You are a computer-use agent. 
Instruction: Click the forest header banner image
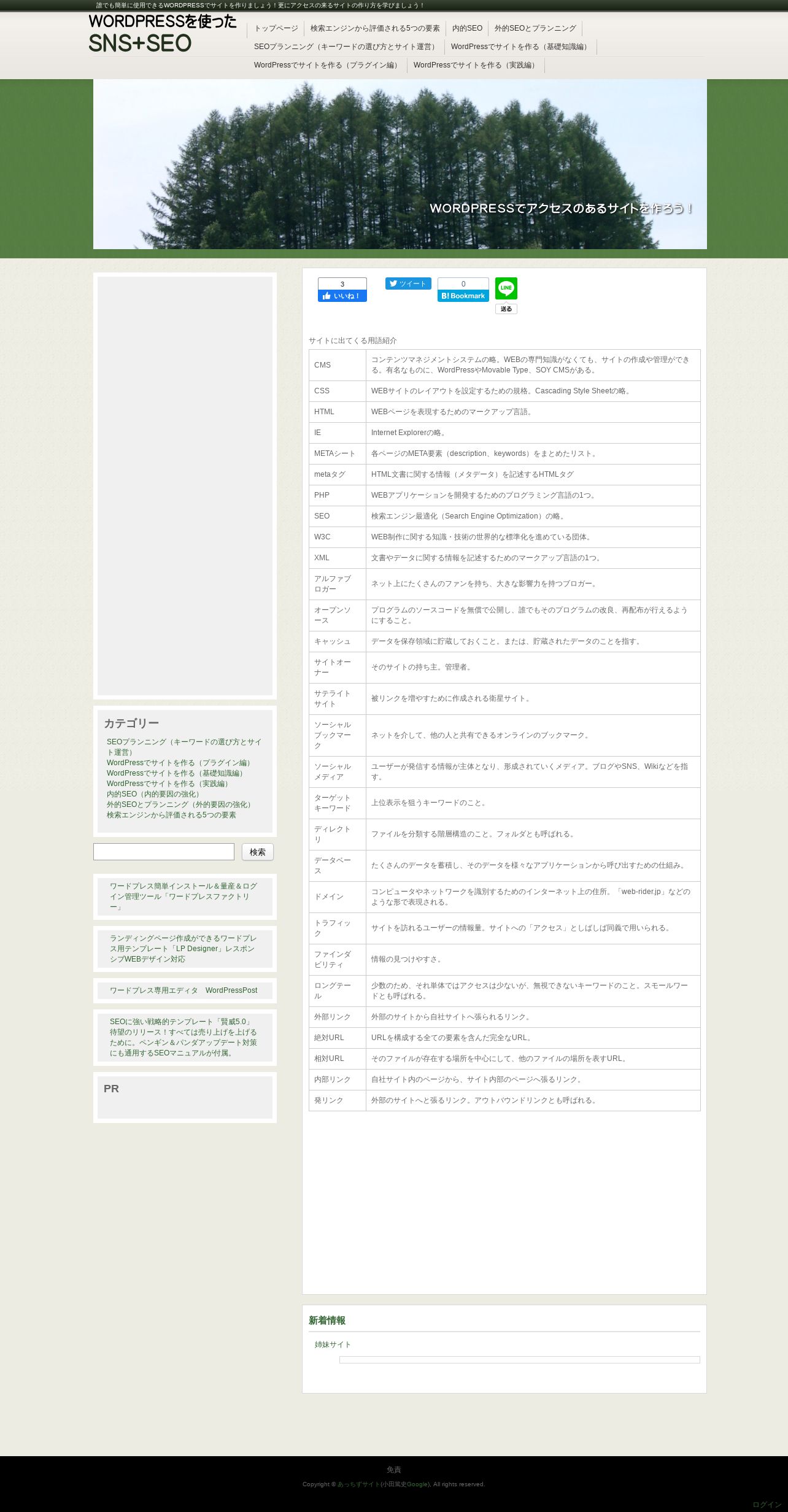point(400,164)
